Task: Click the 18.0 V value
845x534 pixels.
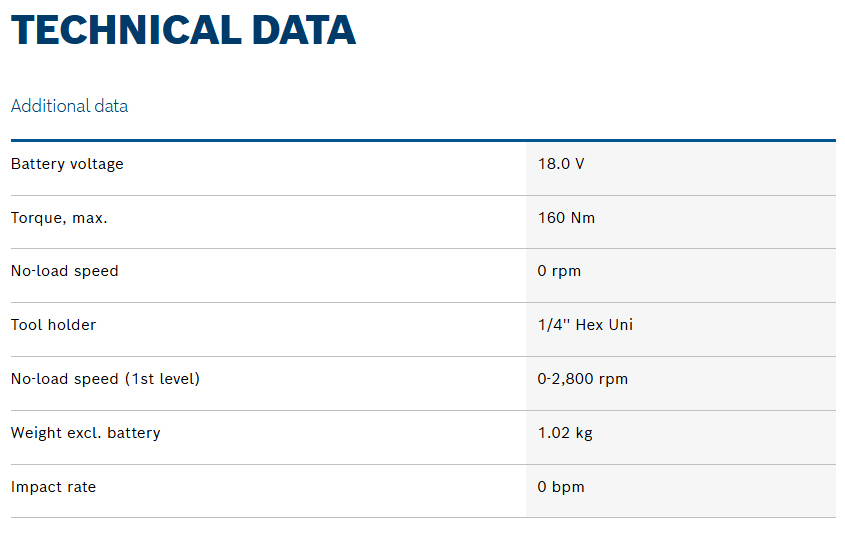Action: point(560,164)
